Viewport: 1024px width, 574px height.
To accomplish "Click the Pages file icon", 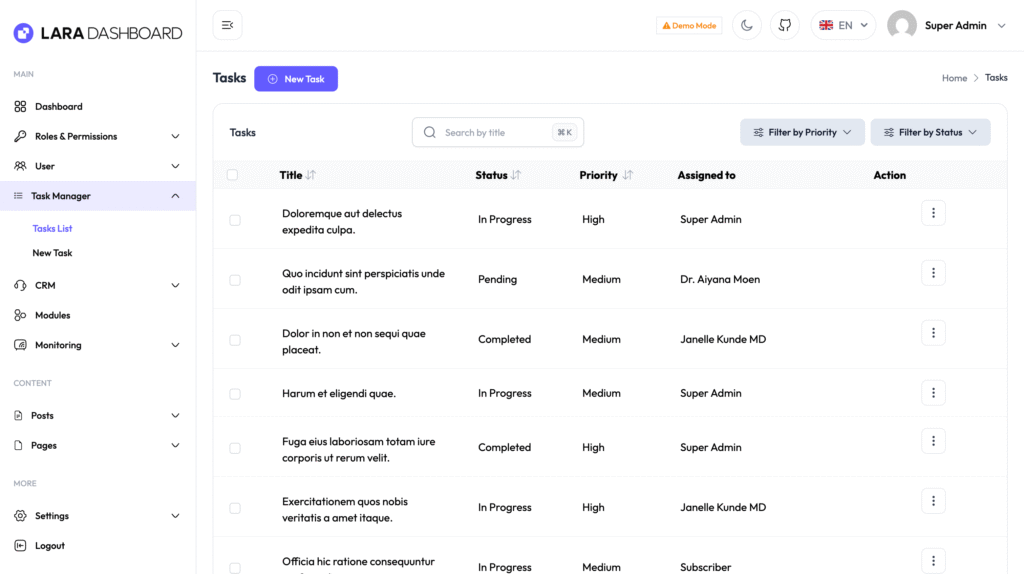I will (x=18, y=445).
